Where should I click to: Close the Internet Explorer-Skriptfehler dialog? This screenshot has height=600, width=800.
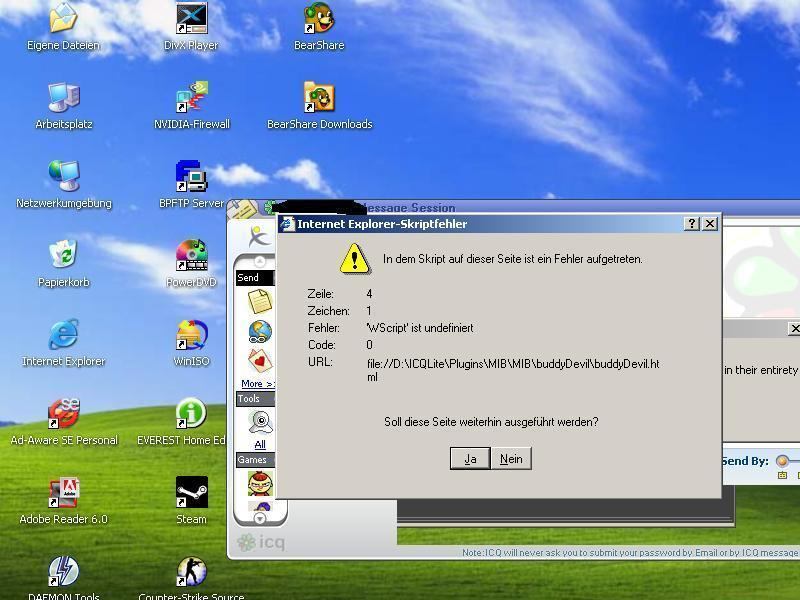[x=710, y=223]
